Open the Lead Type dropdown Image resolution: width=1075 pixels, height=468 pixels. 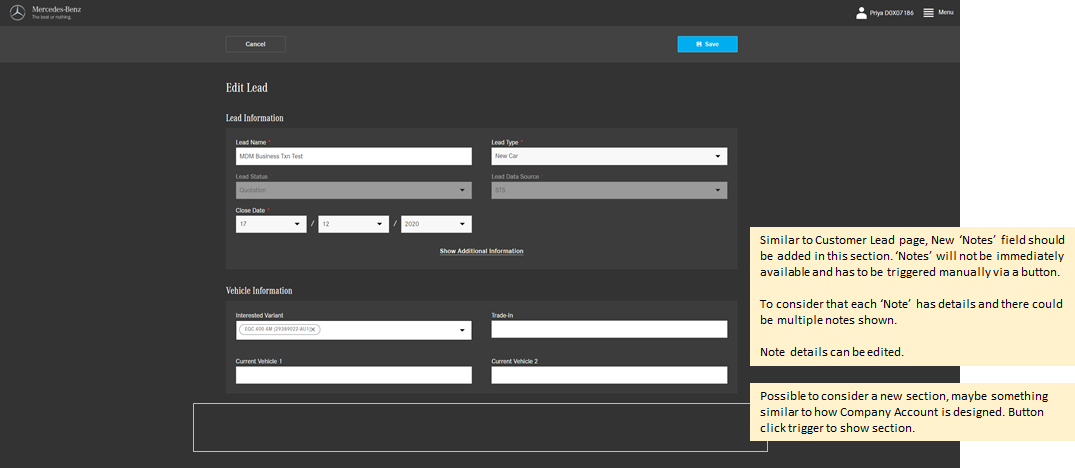coord(609,156)
